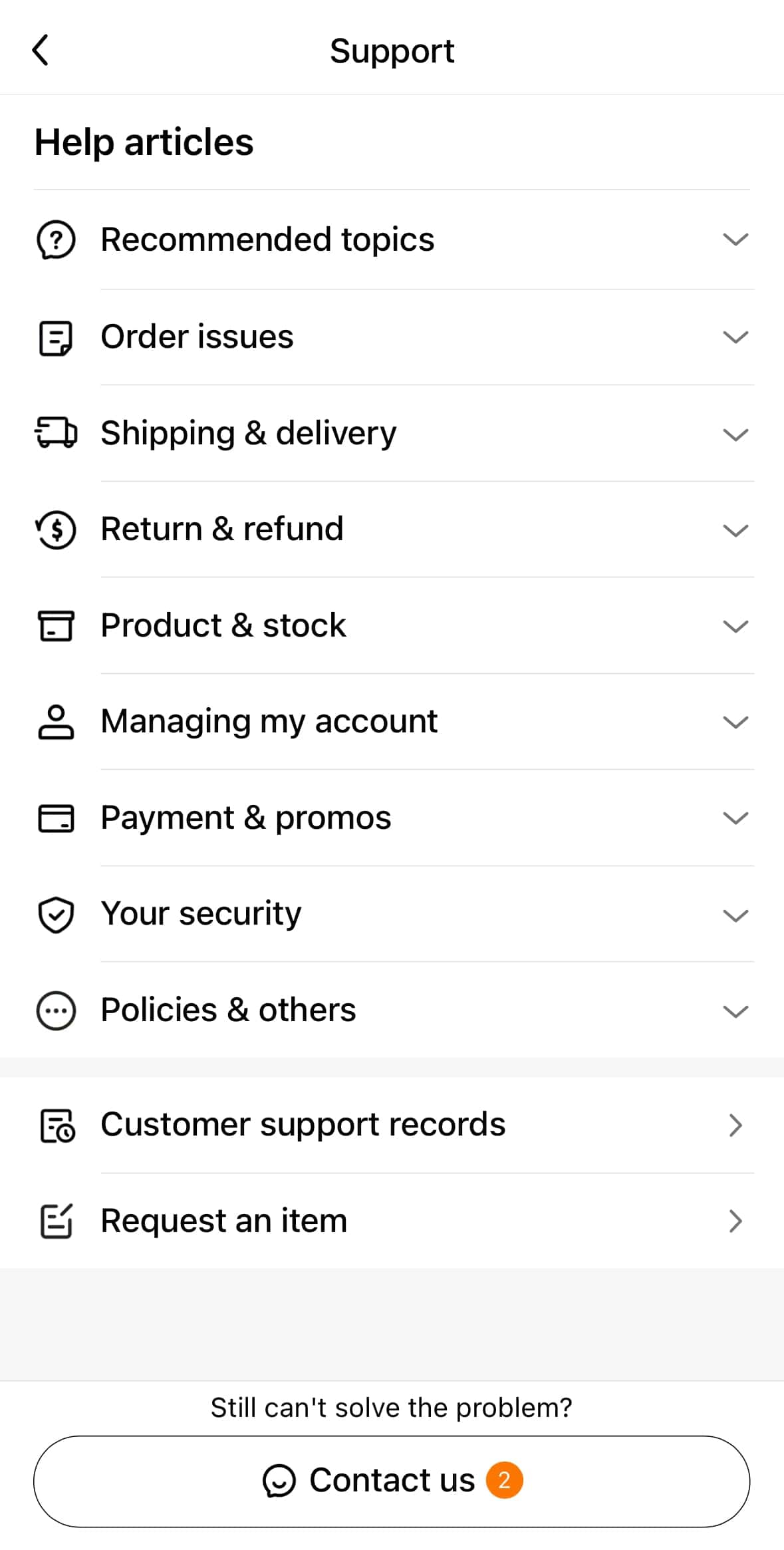The image size is (784, 1550).
Task: Tap the Managing my account person icon
Action: [56, 722]
